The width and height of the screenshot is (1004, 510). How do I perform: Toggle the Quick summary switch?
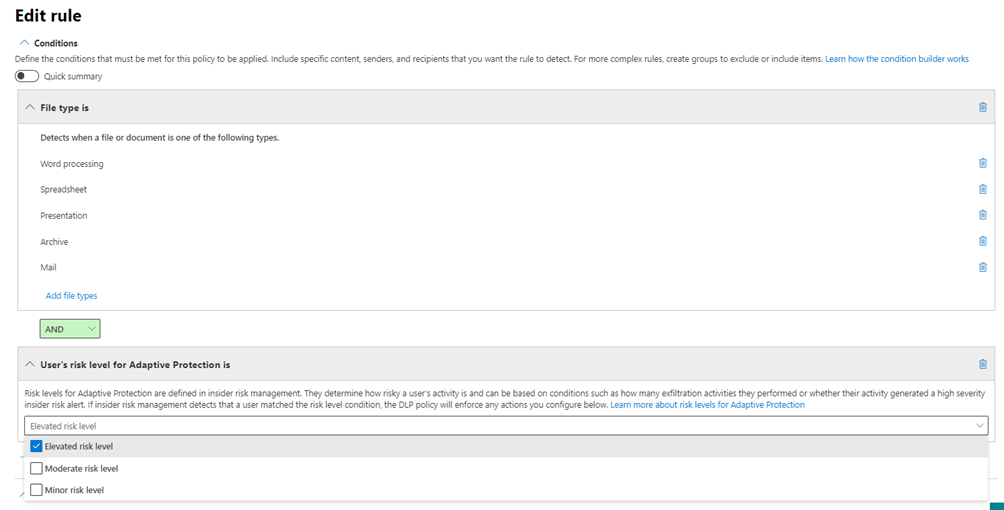27,76
